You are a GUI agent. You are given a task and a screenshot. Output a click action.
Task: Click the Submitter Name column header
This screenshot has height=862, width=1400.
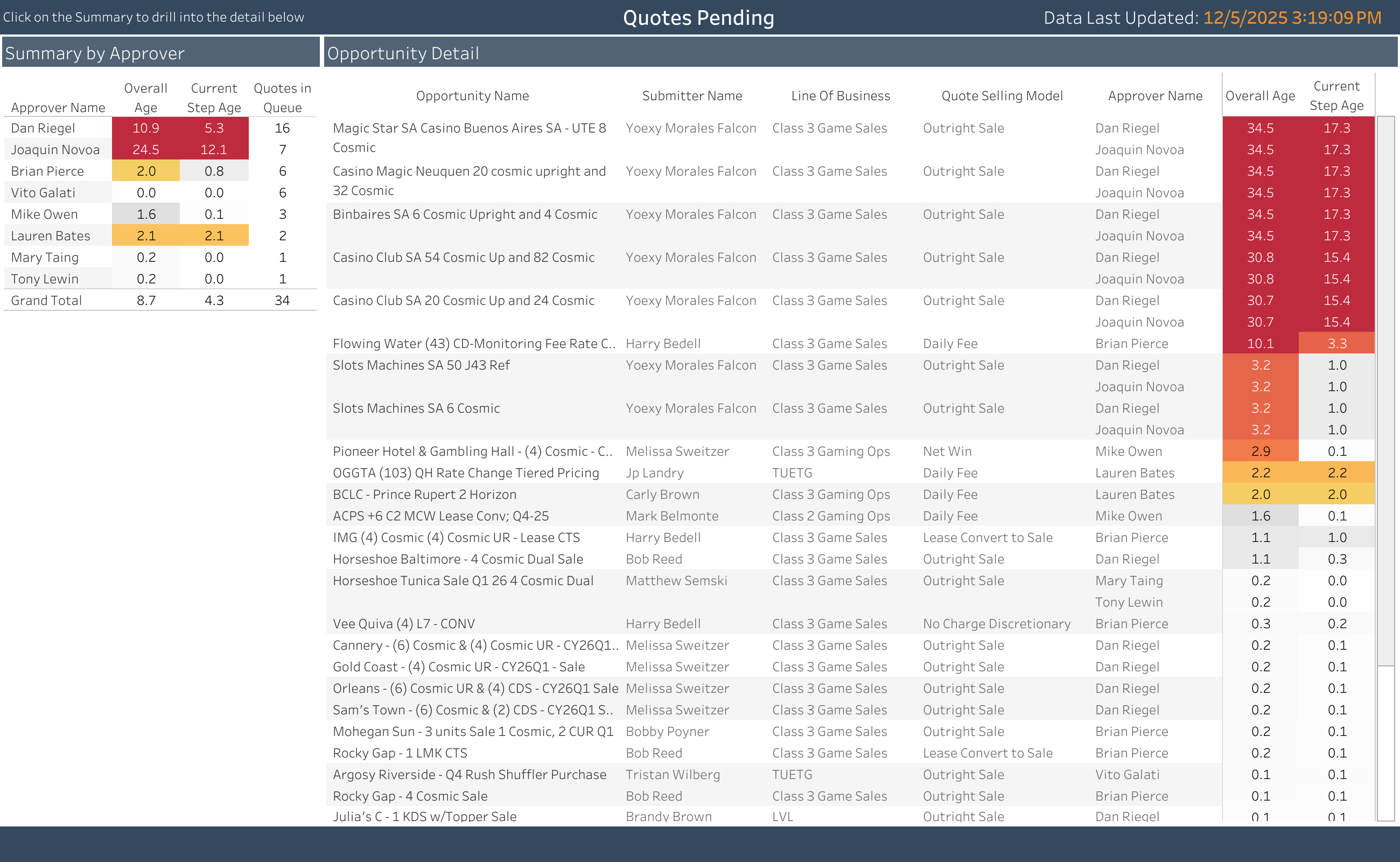692,96
